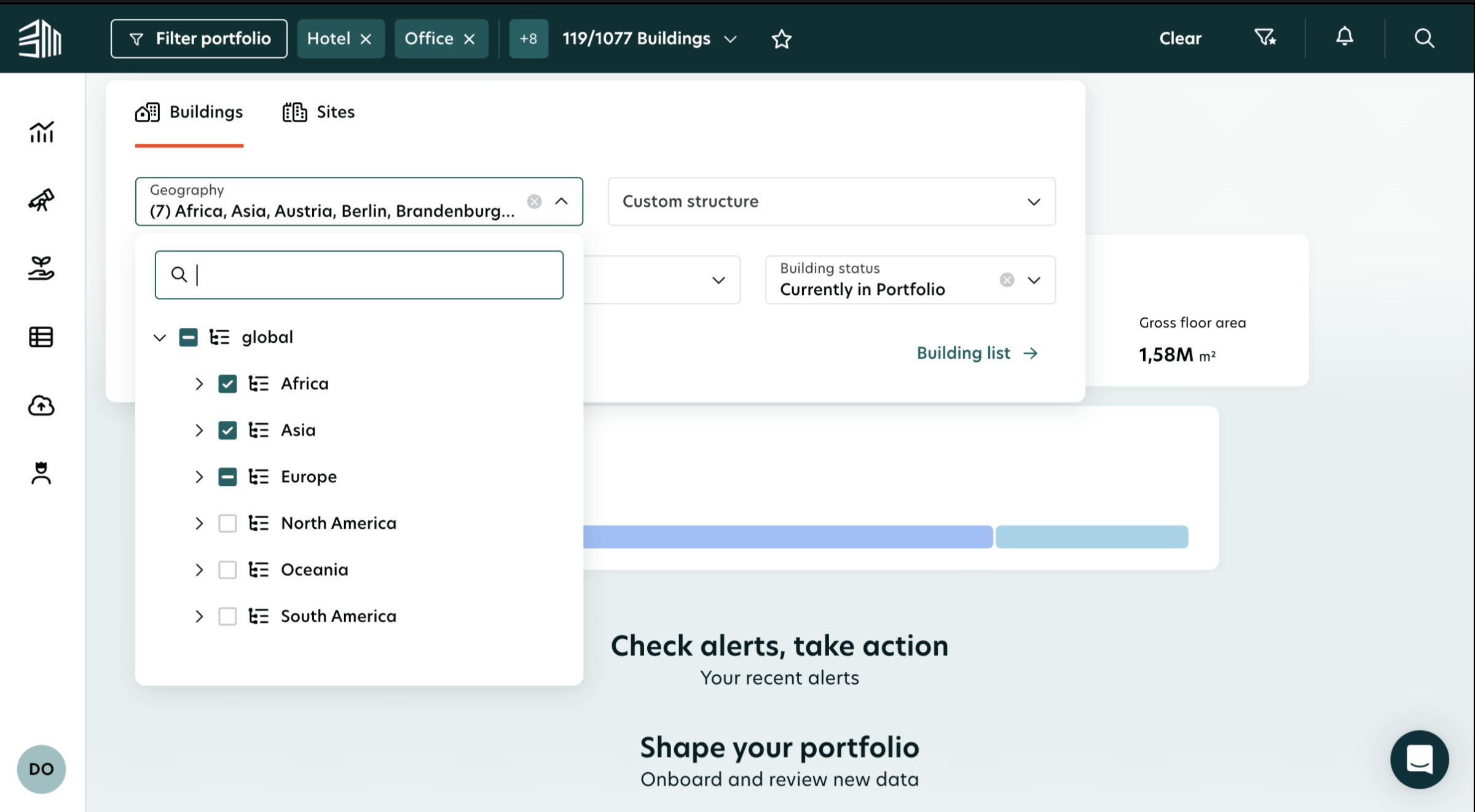
Task: Select the North America label
Action: pos(339,523)
